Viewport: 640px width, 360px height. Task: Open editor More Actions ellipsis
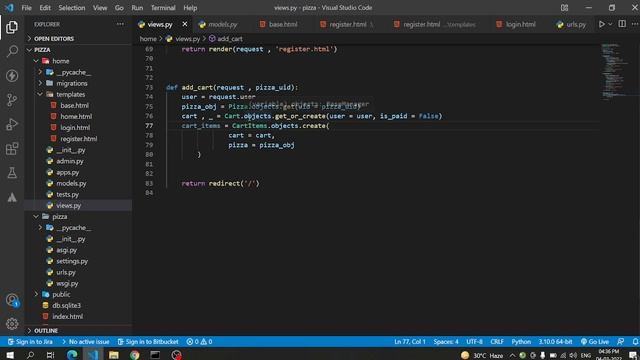(635, 24)
